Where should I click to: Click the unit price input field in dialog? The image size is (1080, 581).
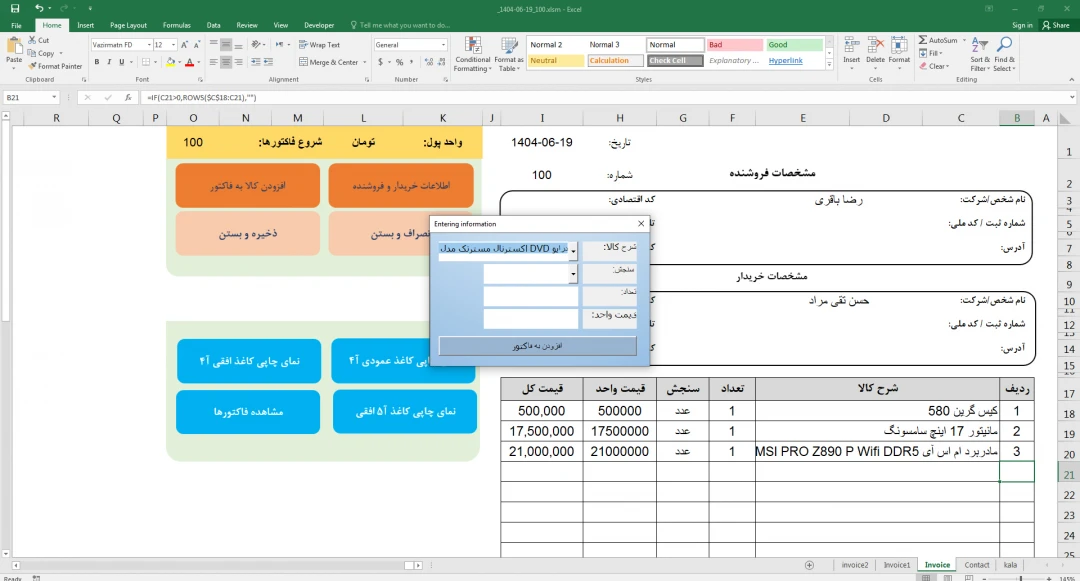coord(530,319)
